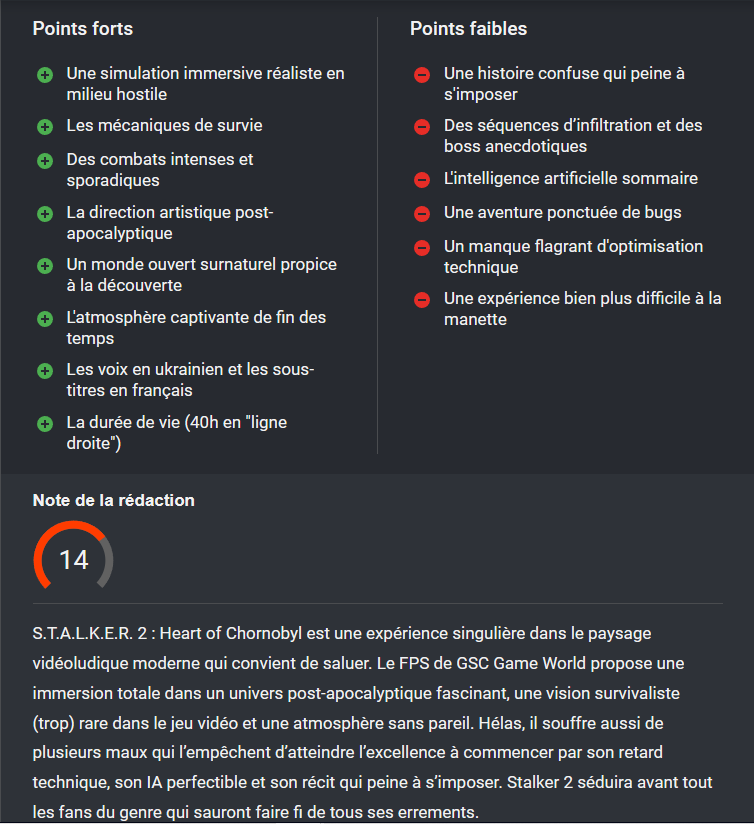Click the plus icon next to "La durée de vie"
This screenshot has width=754, height=824.
tap(45, 424)
